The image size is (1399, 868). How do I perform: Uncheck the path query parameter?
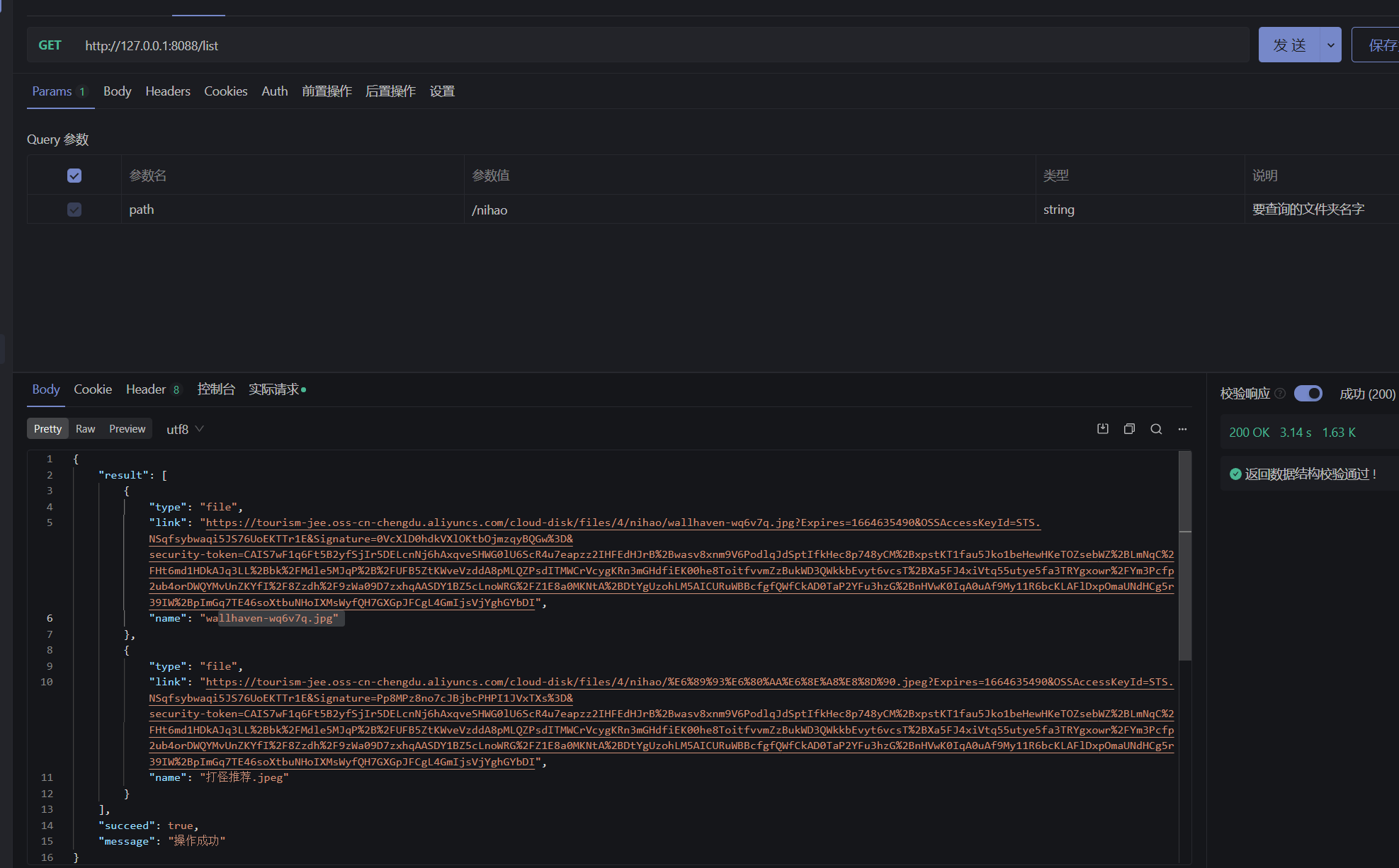pyautogui.click(x=74, y=210)
